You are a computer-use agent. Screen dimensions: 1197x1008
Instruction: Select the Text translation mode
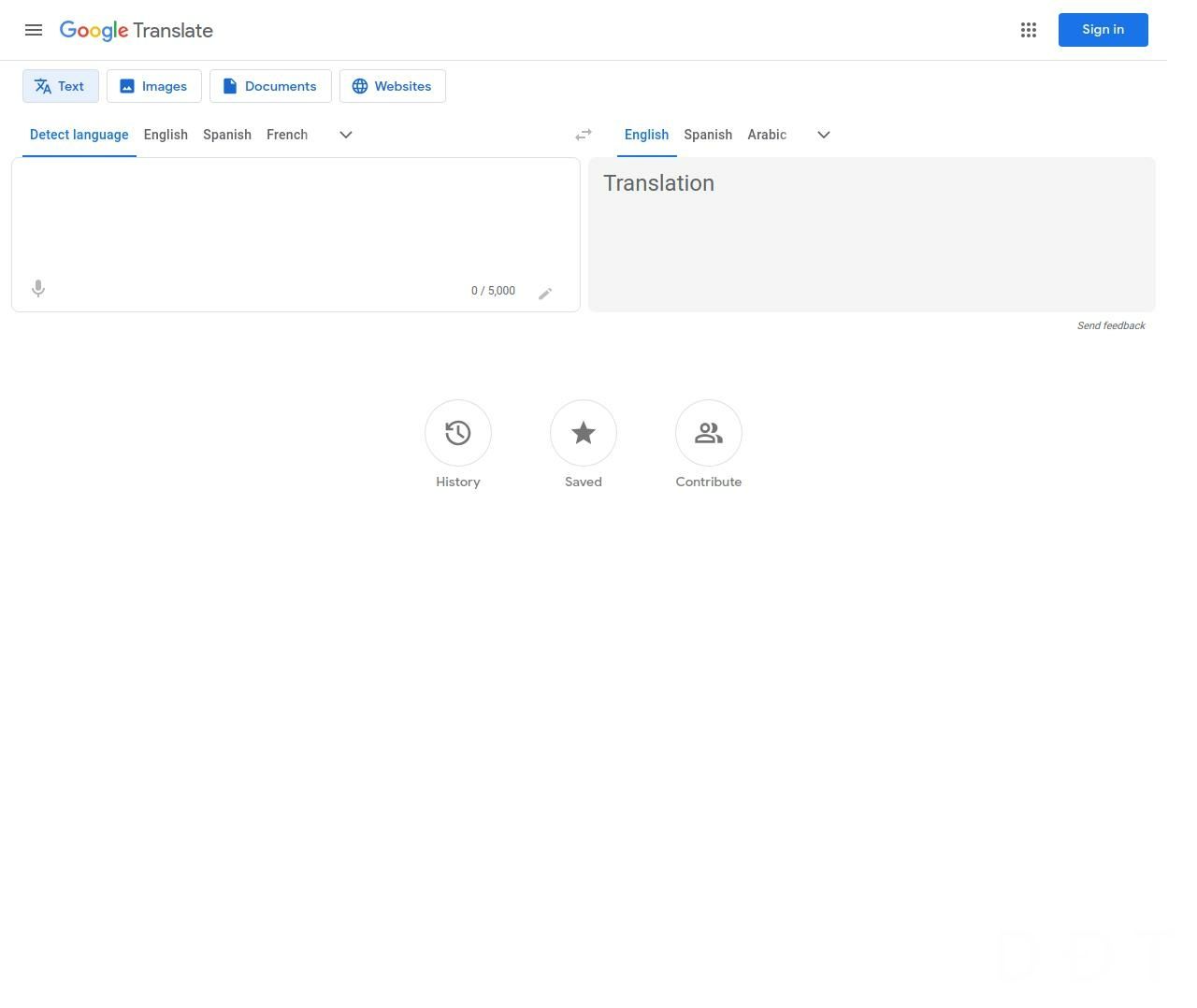(61, 86)
